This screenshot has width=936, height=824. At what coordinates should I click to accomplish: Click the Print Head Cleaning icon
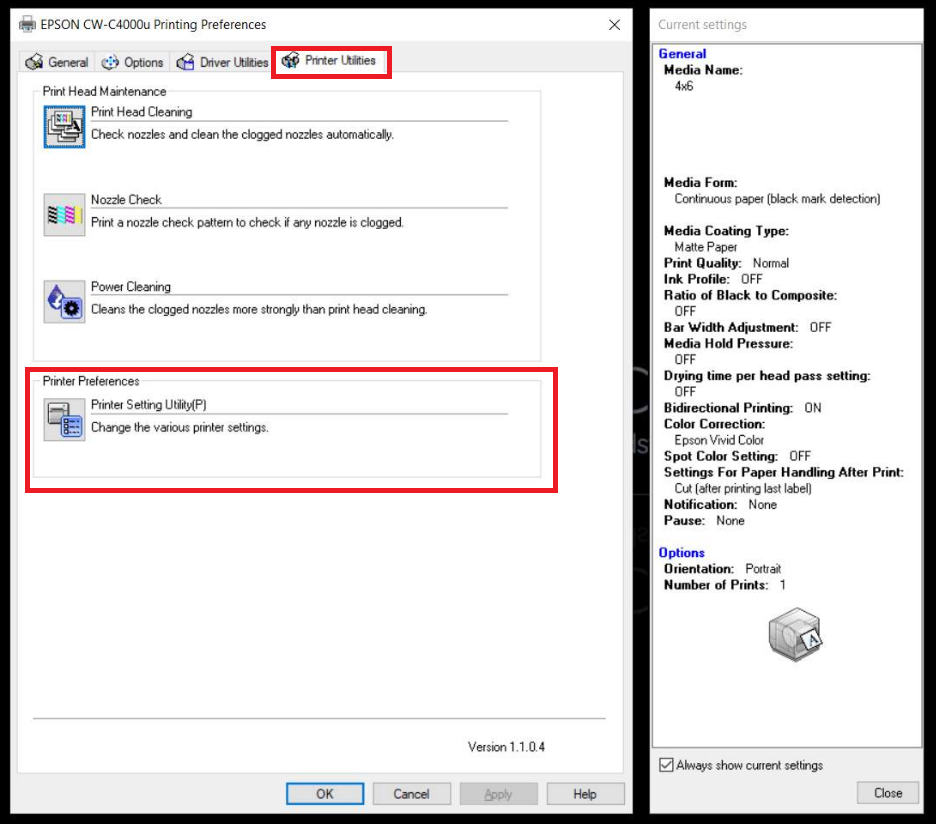click(64, 126)
